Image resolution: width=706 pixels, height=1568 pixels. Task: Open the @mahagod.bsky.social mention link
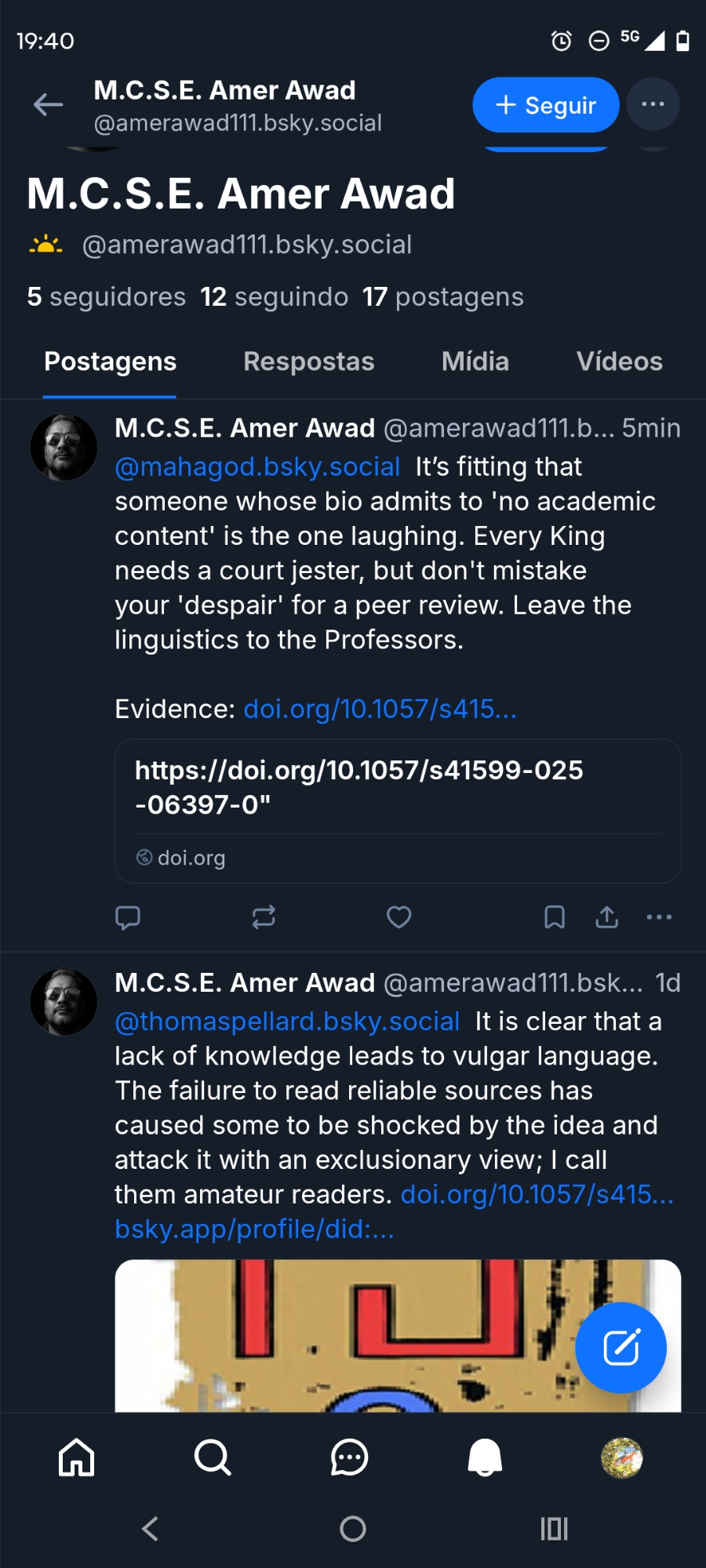[x=257, y=467]
